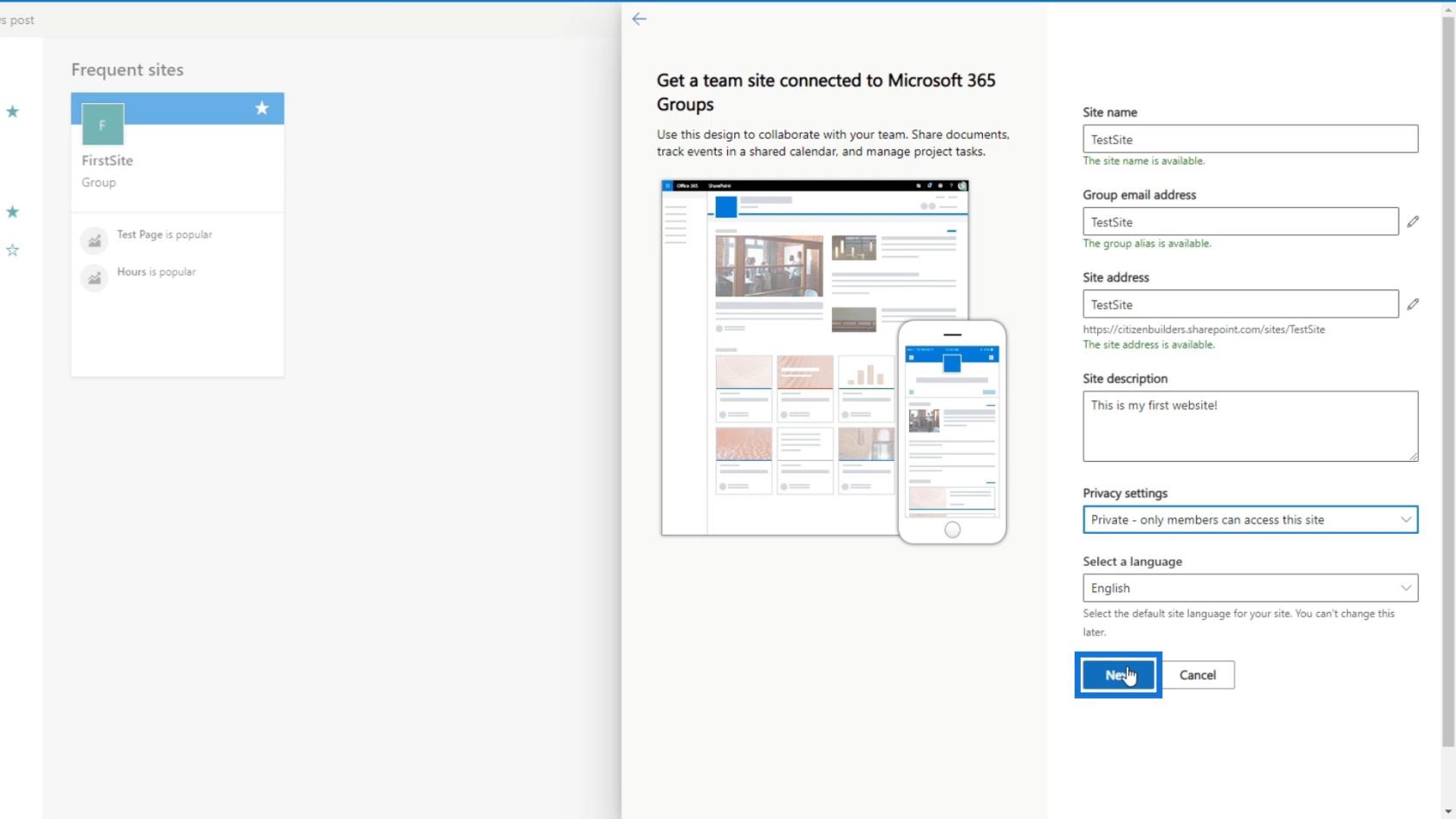
Task: Focus the Site description text area
Action: [1250, 426]
